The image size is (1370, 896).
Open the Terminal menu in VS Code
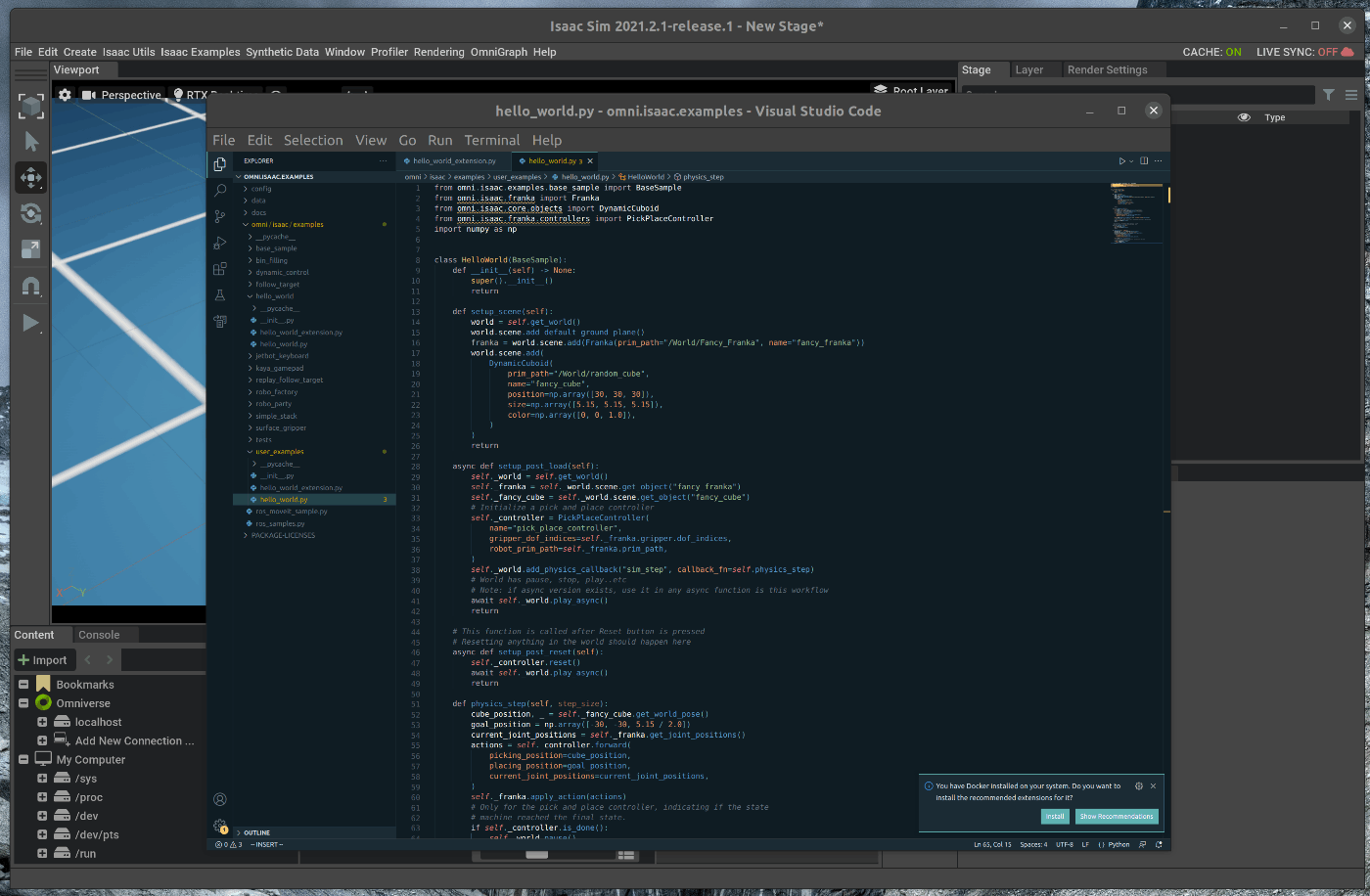pyautogui.click(x=492, y=140)
